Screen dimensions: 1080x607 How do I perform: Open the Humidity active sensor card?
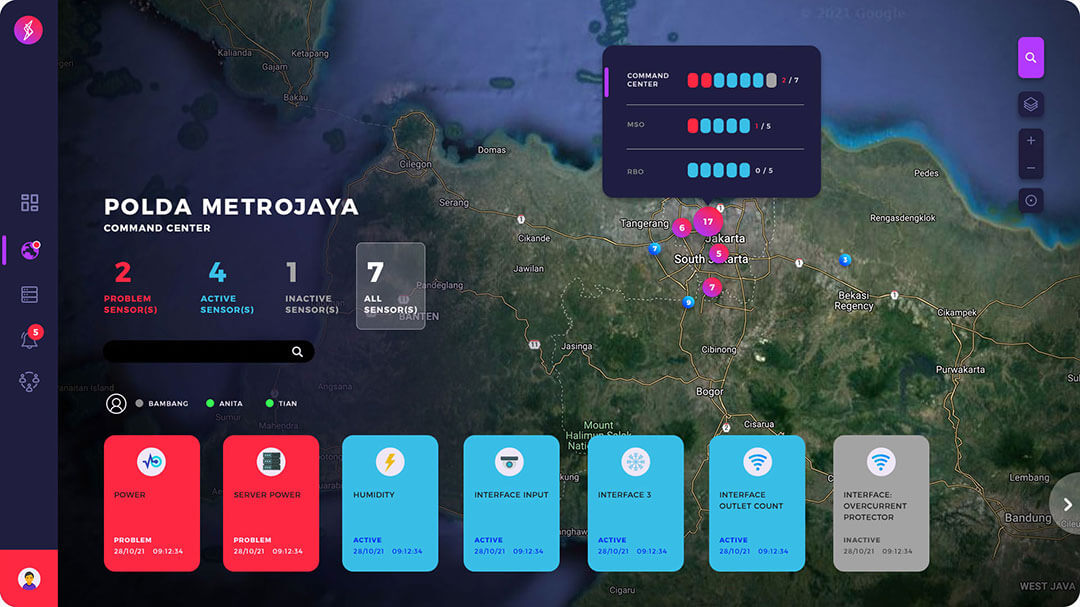(x=390, y=503)
